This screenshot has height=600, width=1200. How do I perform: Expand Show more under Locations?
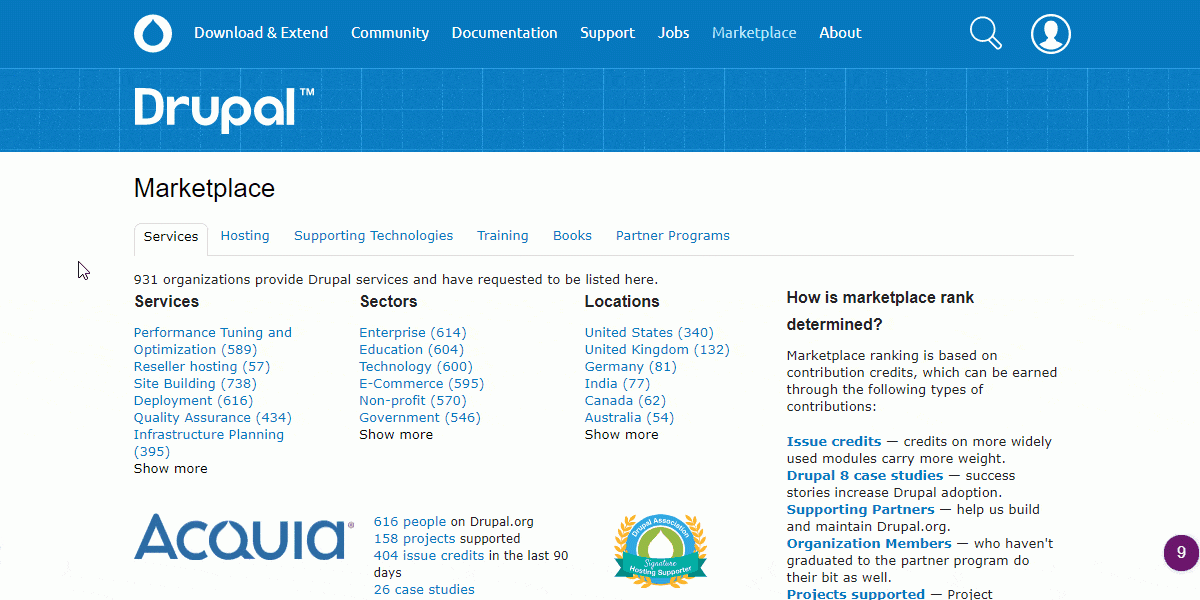click(622, 435)
